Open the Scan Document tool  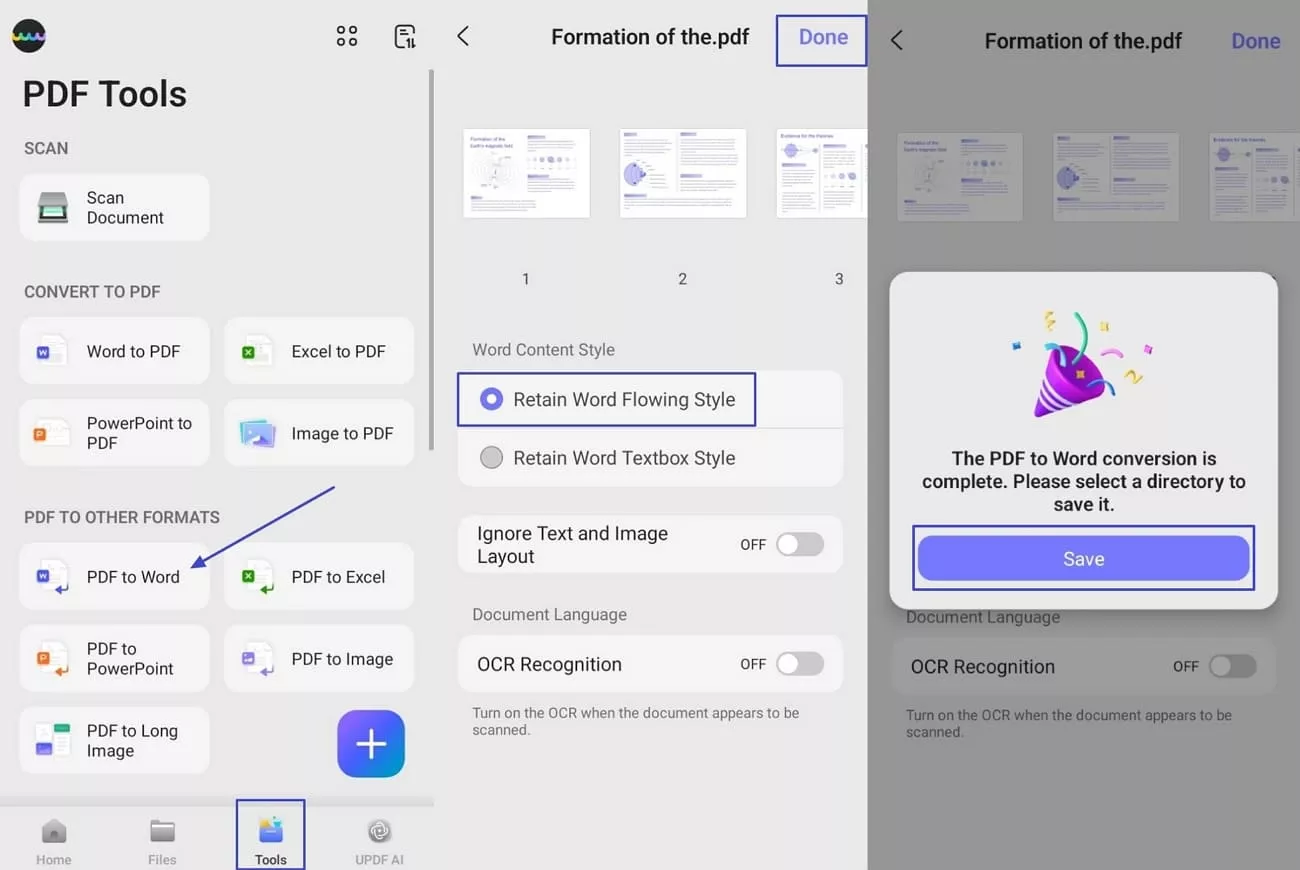113,207
